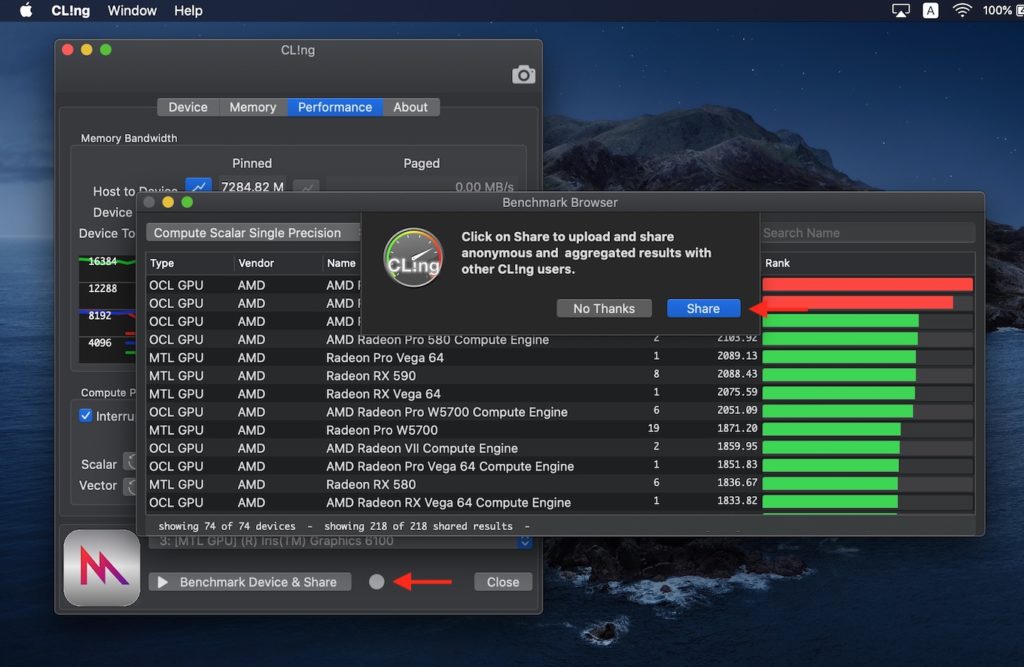Expand the Vector benchmark selector
Screen dimensions: 1024x667
point(129,485)
